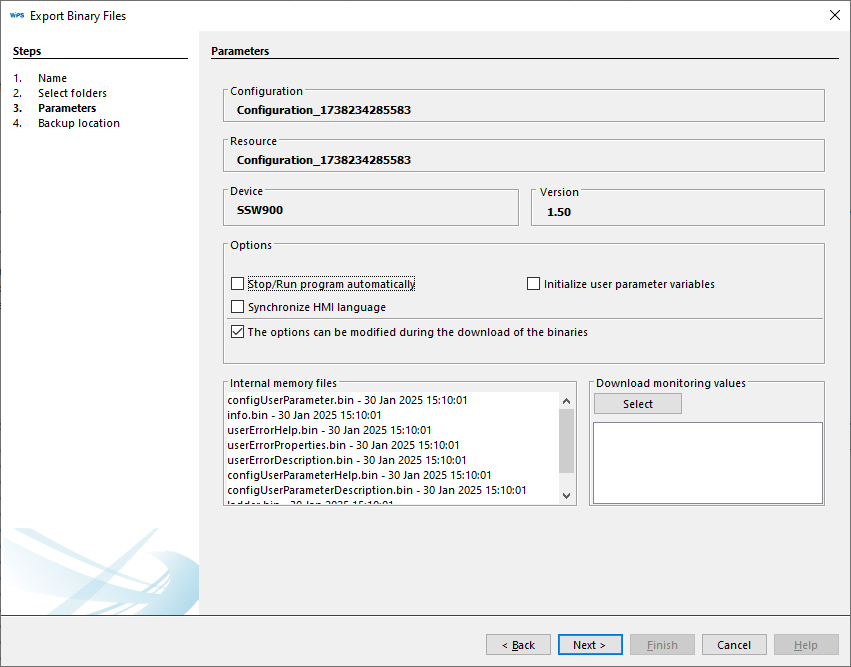Viewport: 851px width, 667px height.
Task: Click the scroll-up arrow on the files list
Action: point(565,404)
